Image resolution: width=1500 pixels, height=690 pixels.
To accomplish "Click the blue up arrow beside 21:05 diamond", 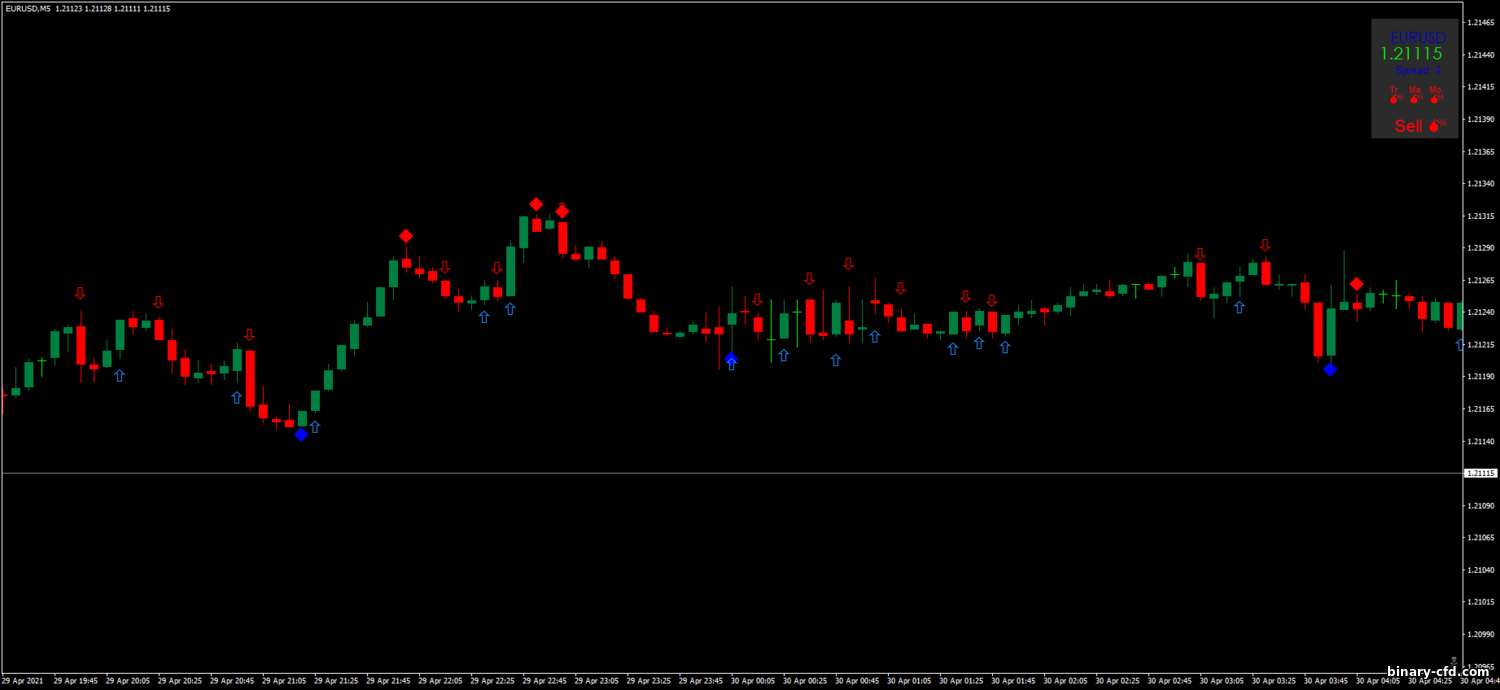I will (315, 427).
